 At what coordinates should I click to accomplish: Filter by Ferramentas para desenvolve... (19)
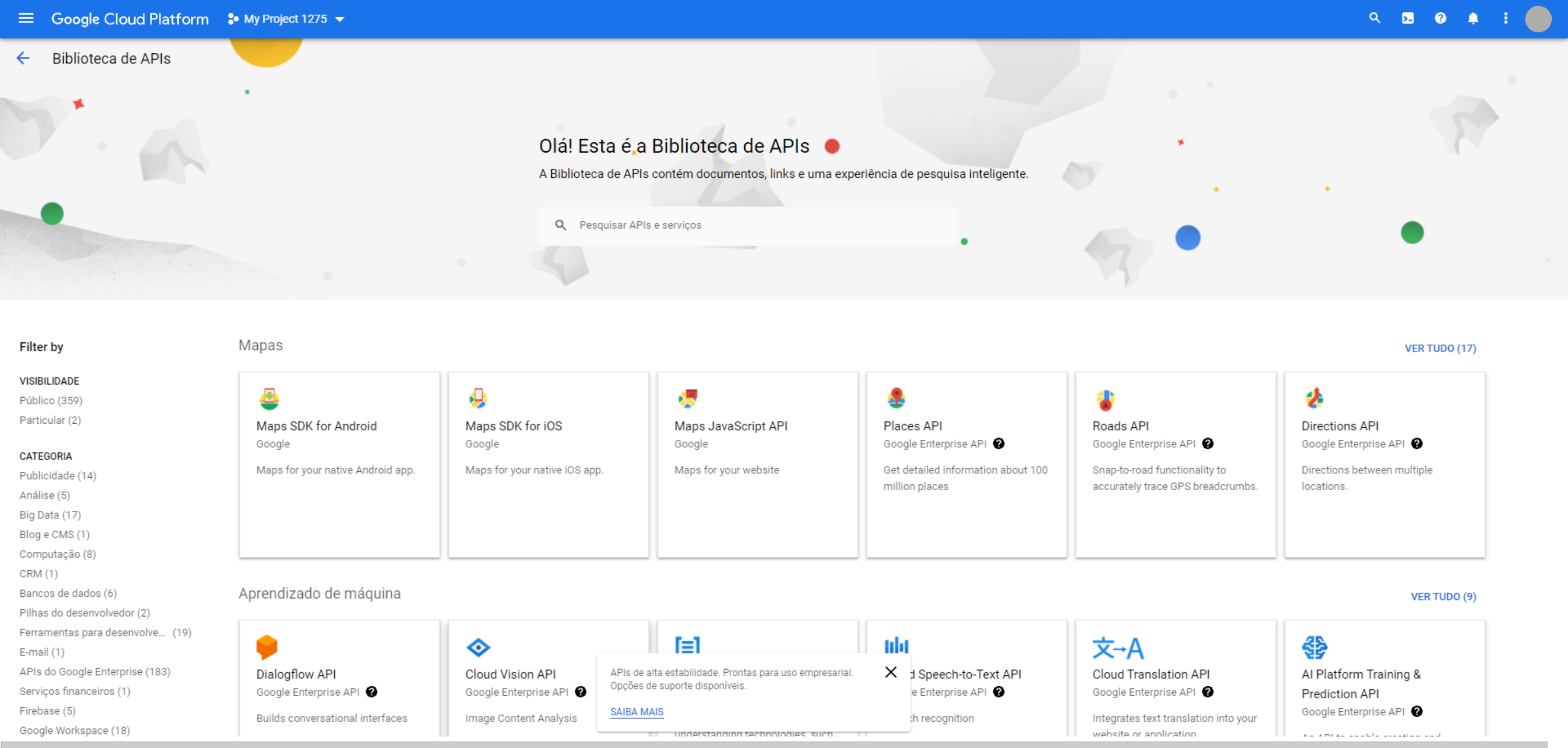pos(105,632)
